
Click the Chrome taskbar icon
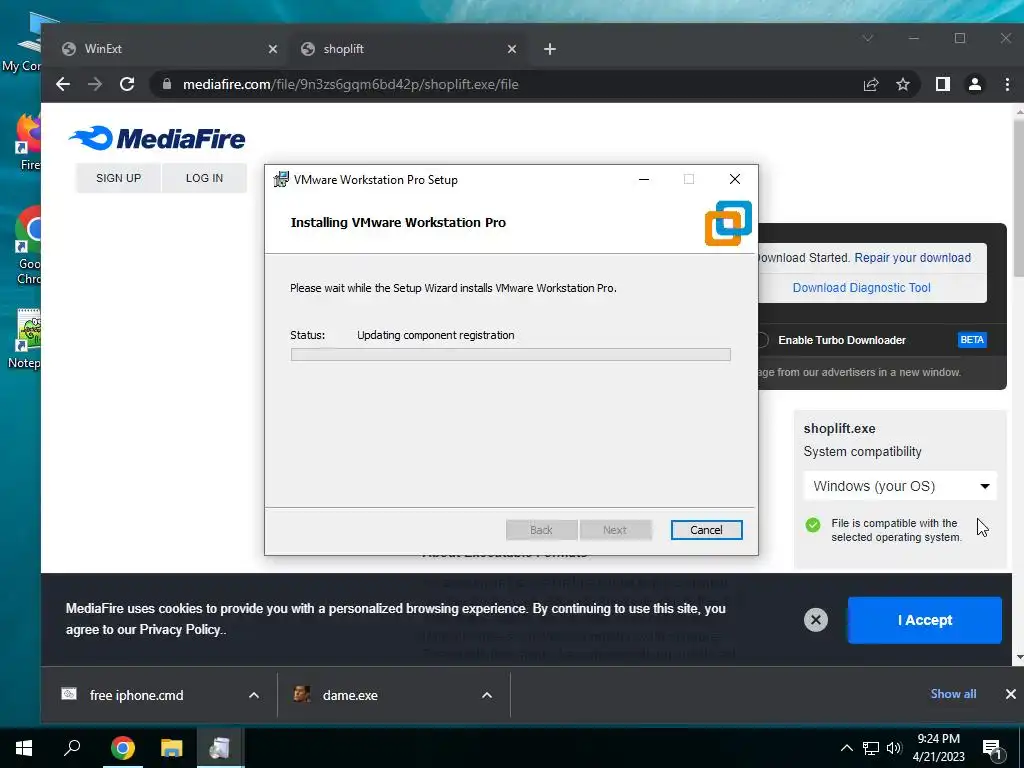122,748
